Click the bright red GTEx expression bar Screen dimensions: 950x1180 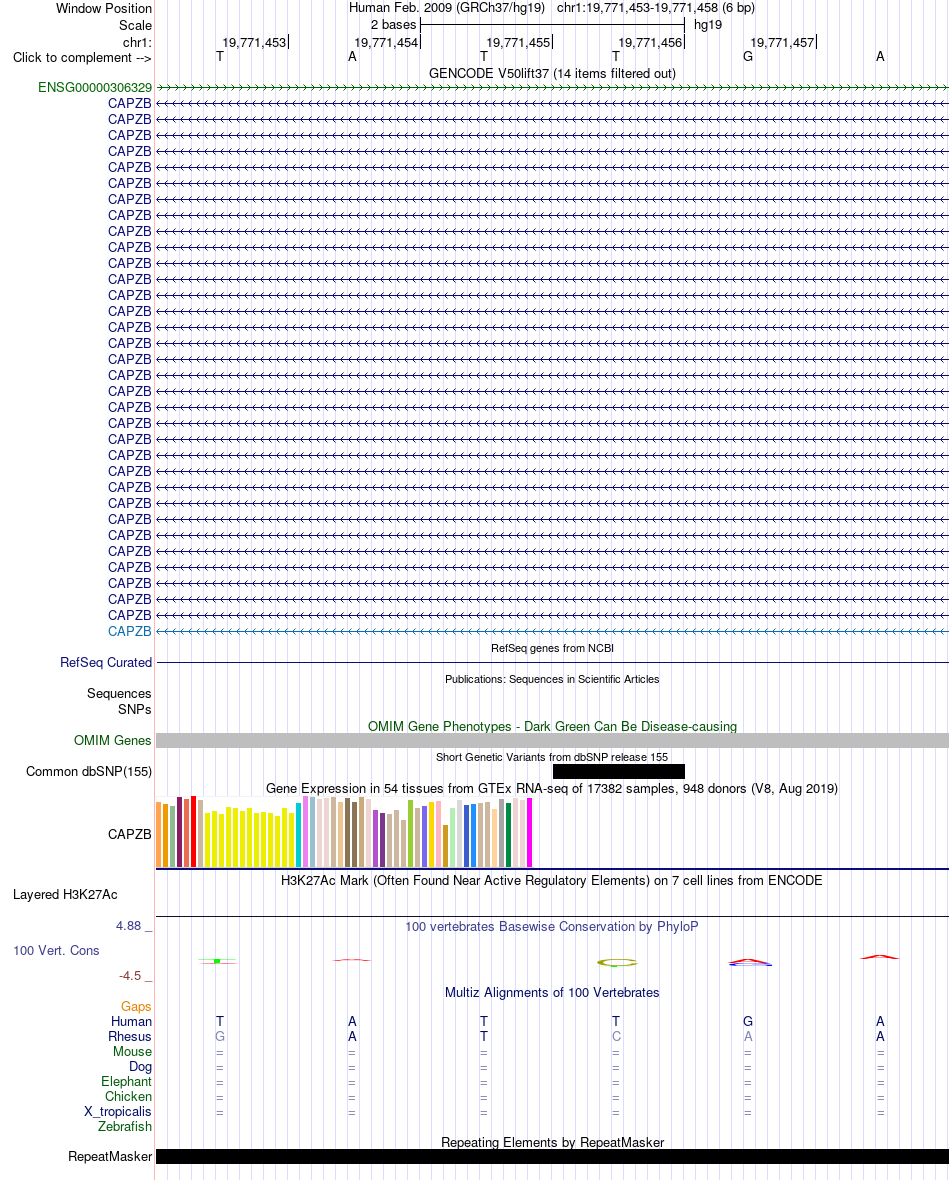tap(193, 832)
